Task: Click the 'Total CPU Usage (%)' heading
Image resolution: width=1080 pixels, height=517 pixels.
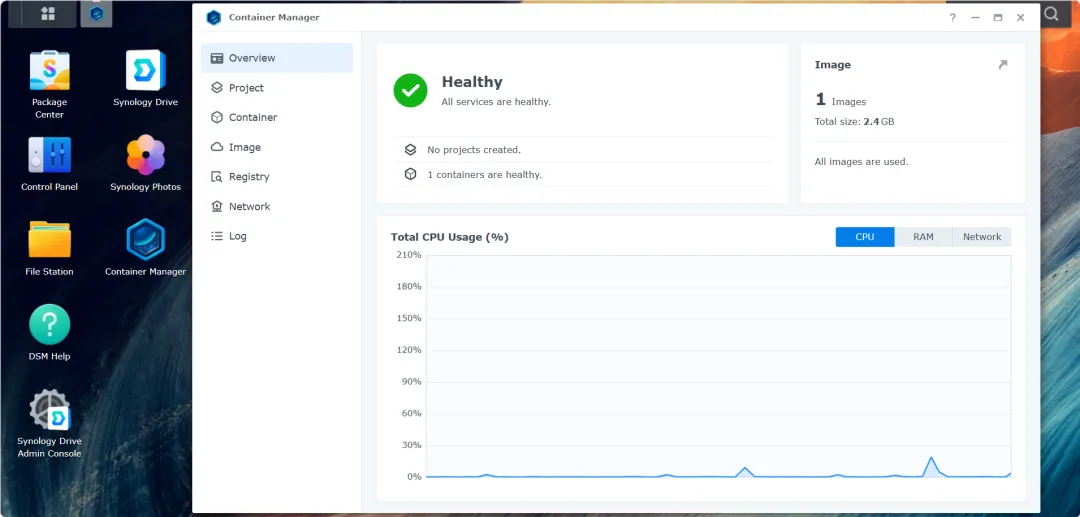Action: point(450,237)
